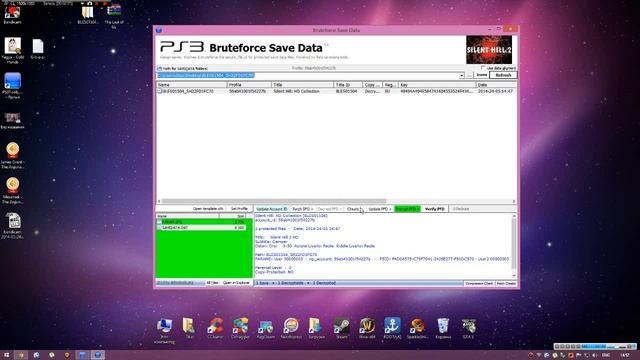
Task: Open the Decrypt PFD dropdown
Action: pos(329,209)
